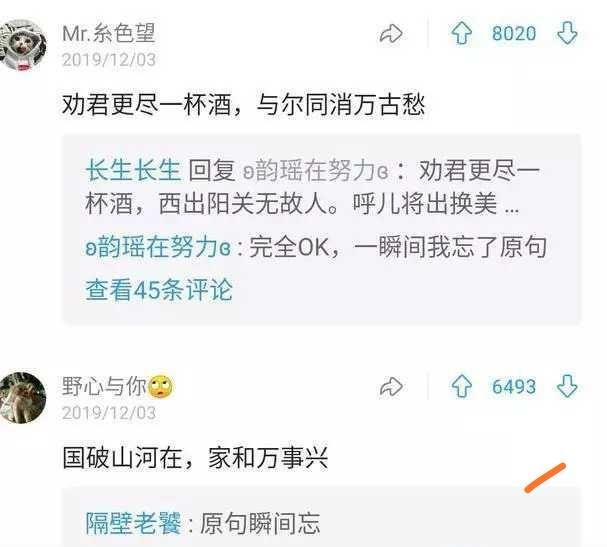Upvote the comment with 8020 votes
607x547 pixels.
tap(461, 33)
